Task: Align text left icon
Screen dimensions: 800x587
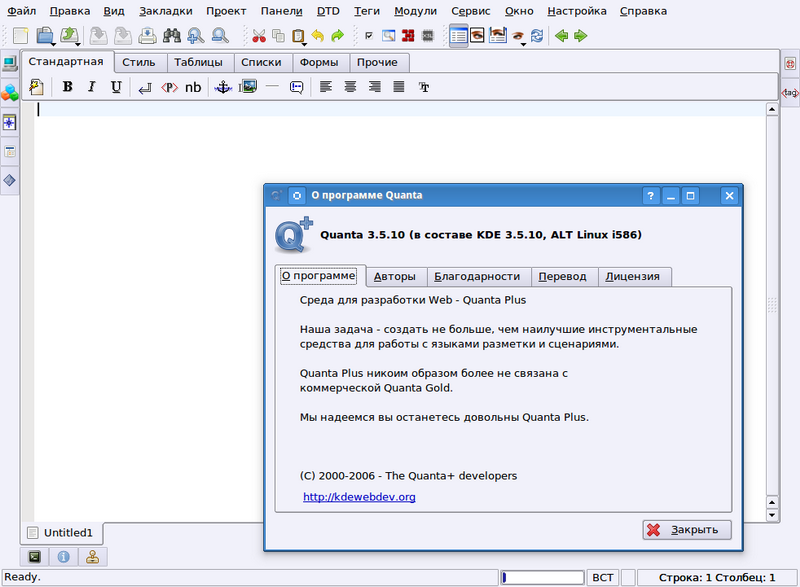Action: [x=326, y=87]
